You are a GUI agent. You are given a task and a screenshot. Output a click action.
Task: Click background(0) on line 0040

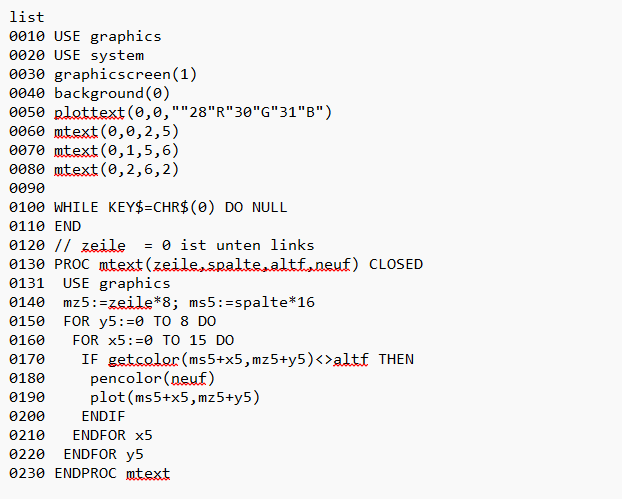(112, 94)
